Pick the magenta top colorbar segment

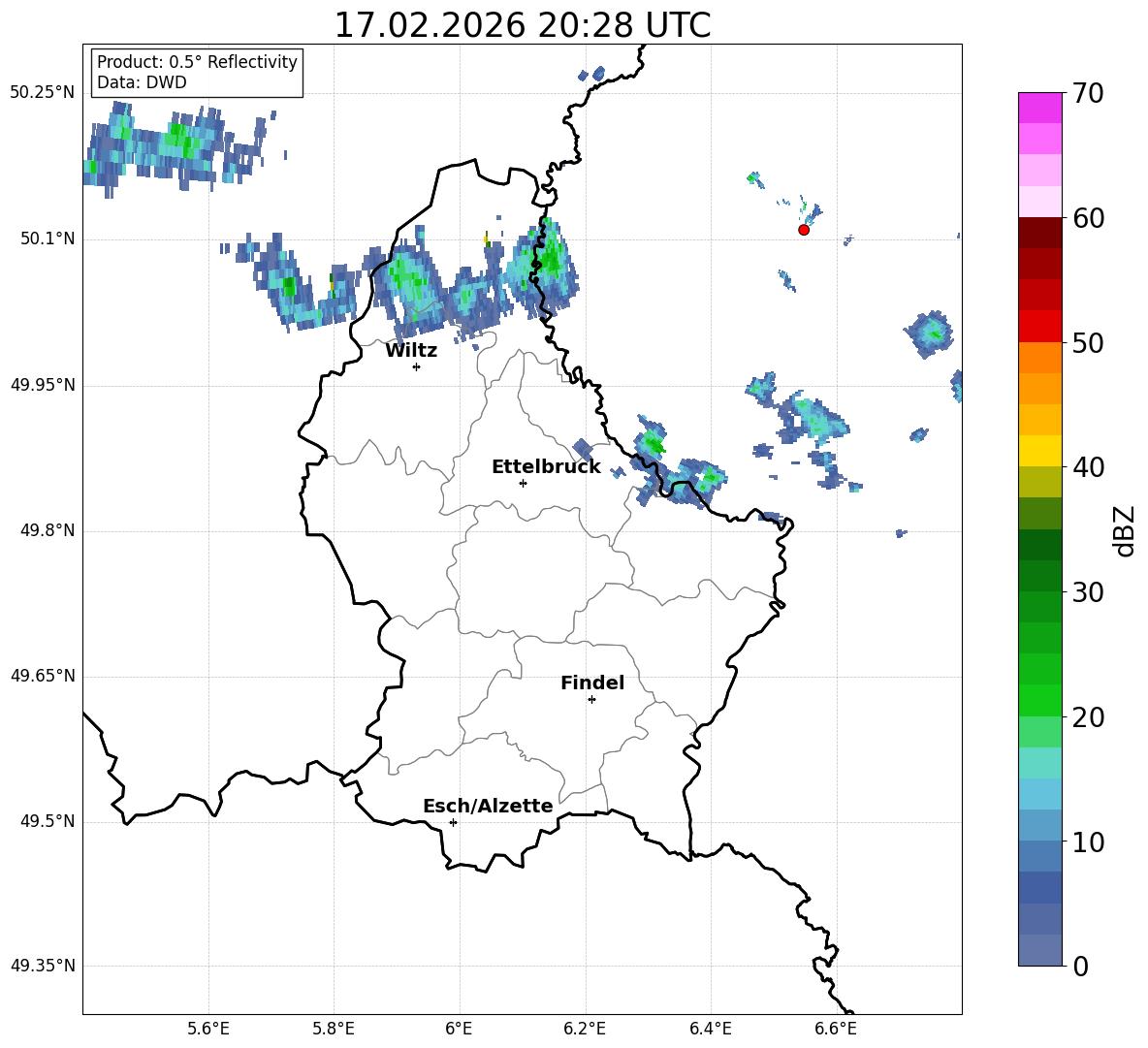pyautogui.click(x=1039, y=108)
